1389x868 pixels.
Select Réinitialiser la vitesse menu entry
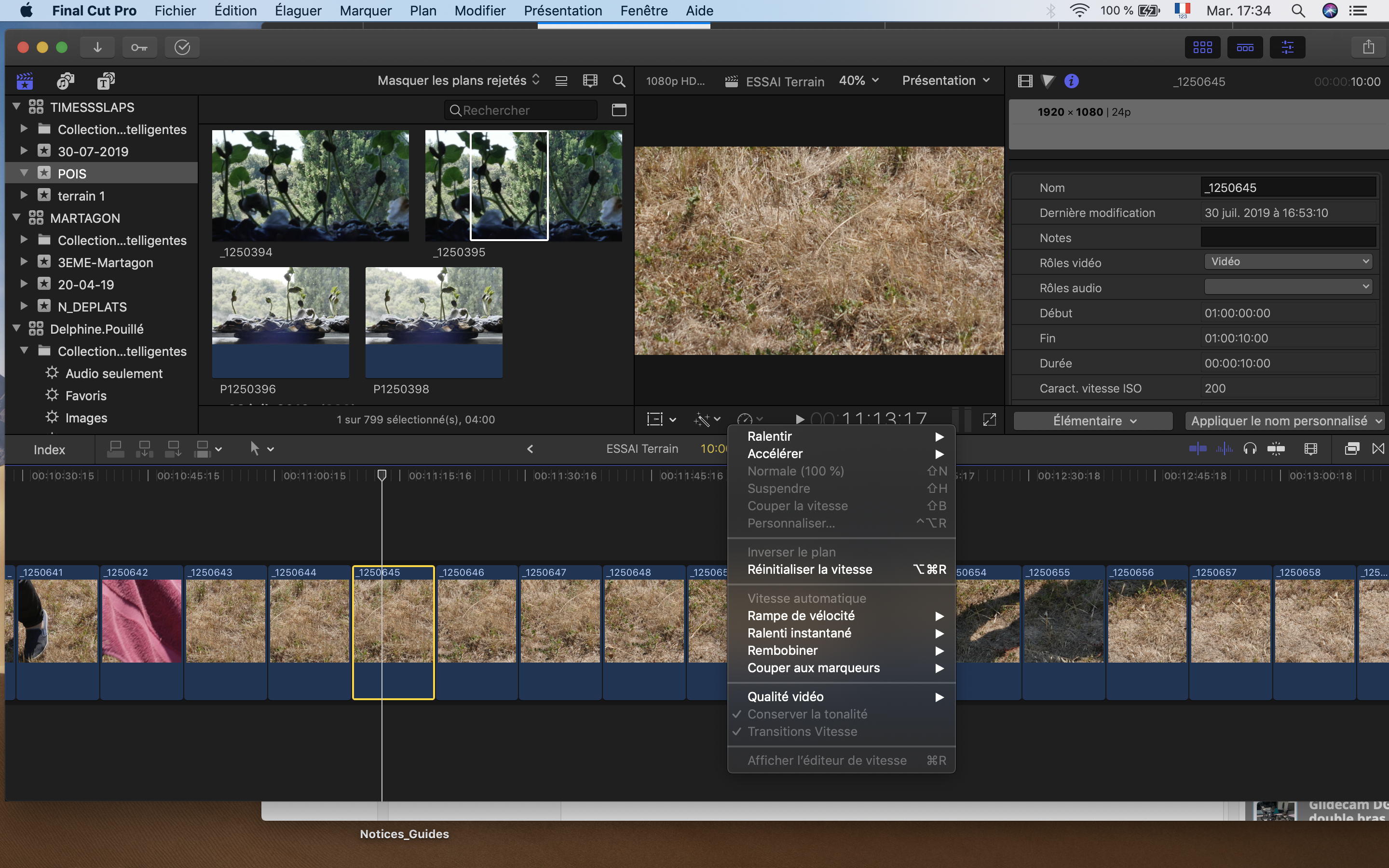(809, 570)
